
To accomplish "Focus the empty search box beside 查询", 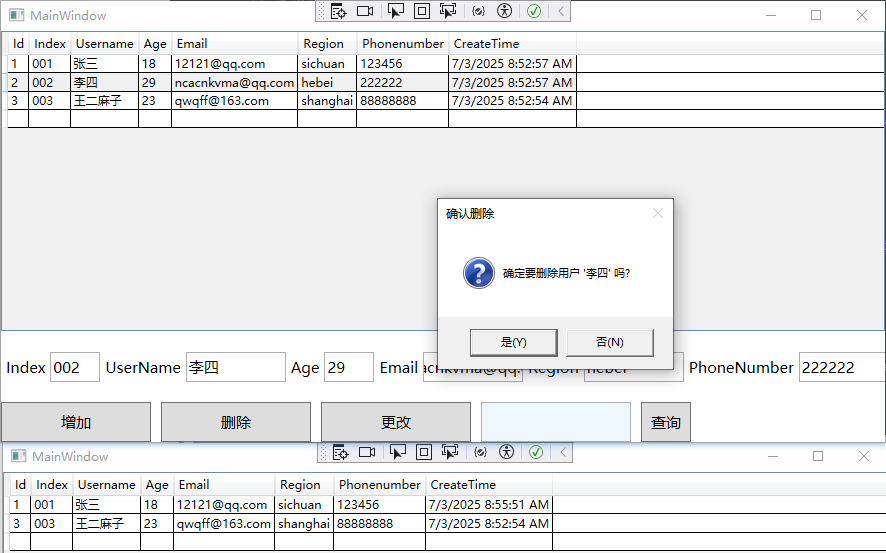I will [555, 422].
